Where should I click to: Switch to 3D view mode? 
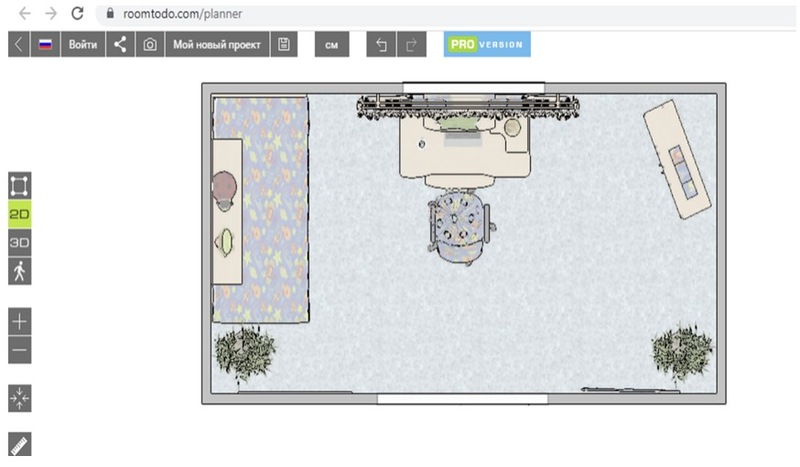pos(19,242)
